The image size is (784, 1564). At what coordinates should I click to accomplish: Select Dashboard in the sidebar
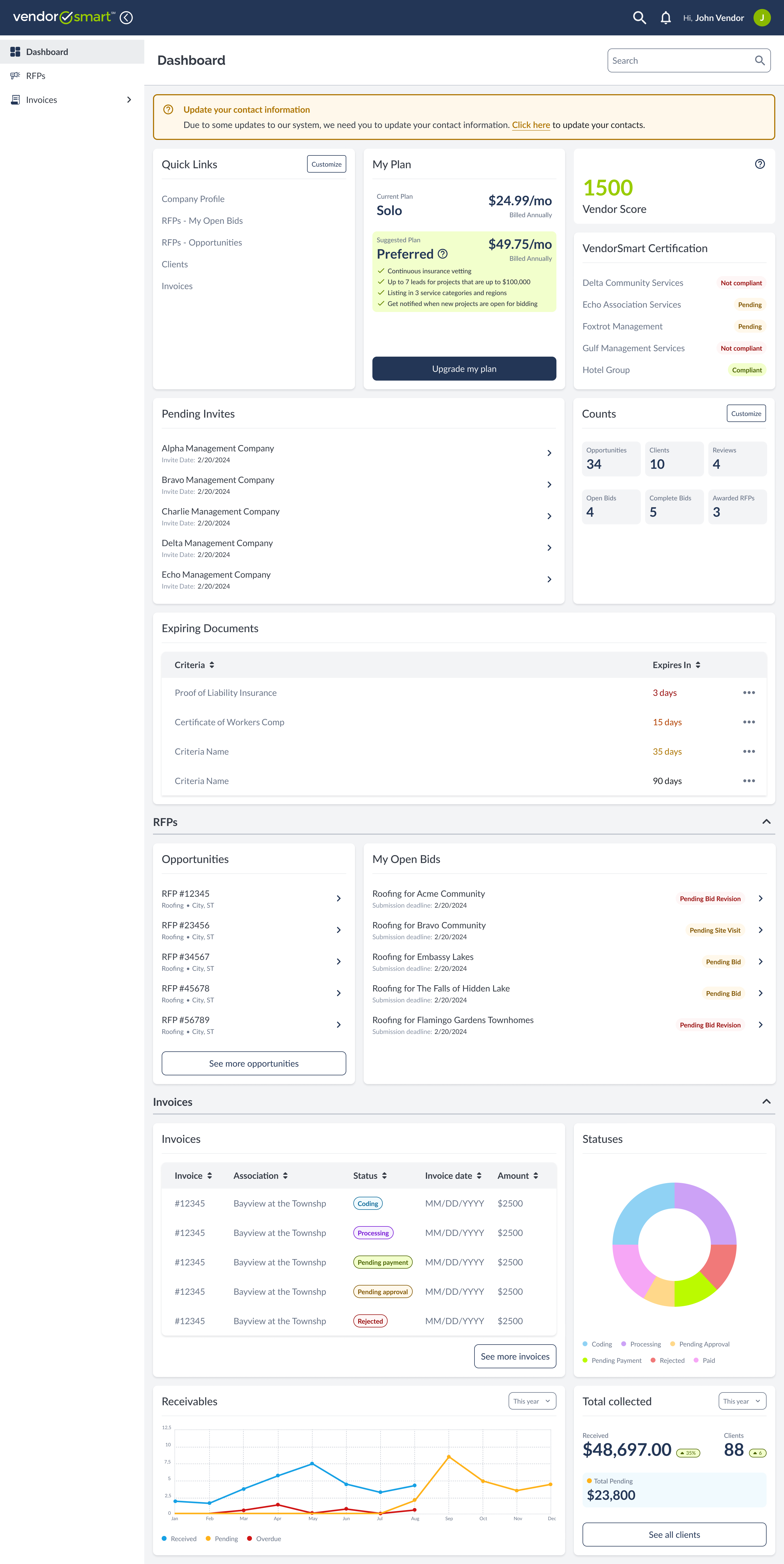click(47, 52)
